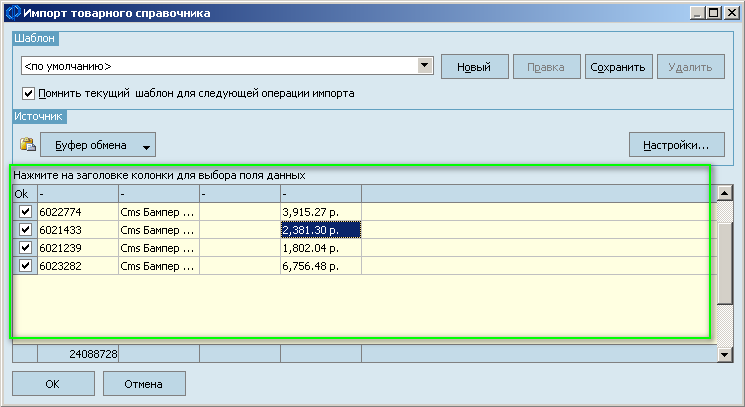Uncheck the row 6021239 checkbox
Image resolution: width=745 pixels, height=407 pixels.
pyautogui.click(x=25, y=248)
